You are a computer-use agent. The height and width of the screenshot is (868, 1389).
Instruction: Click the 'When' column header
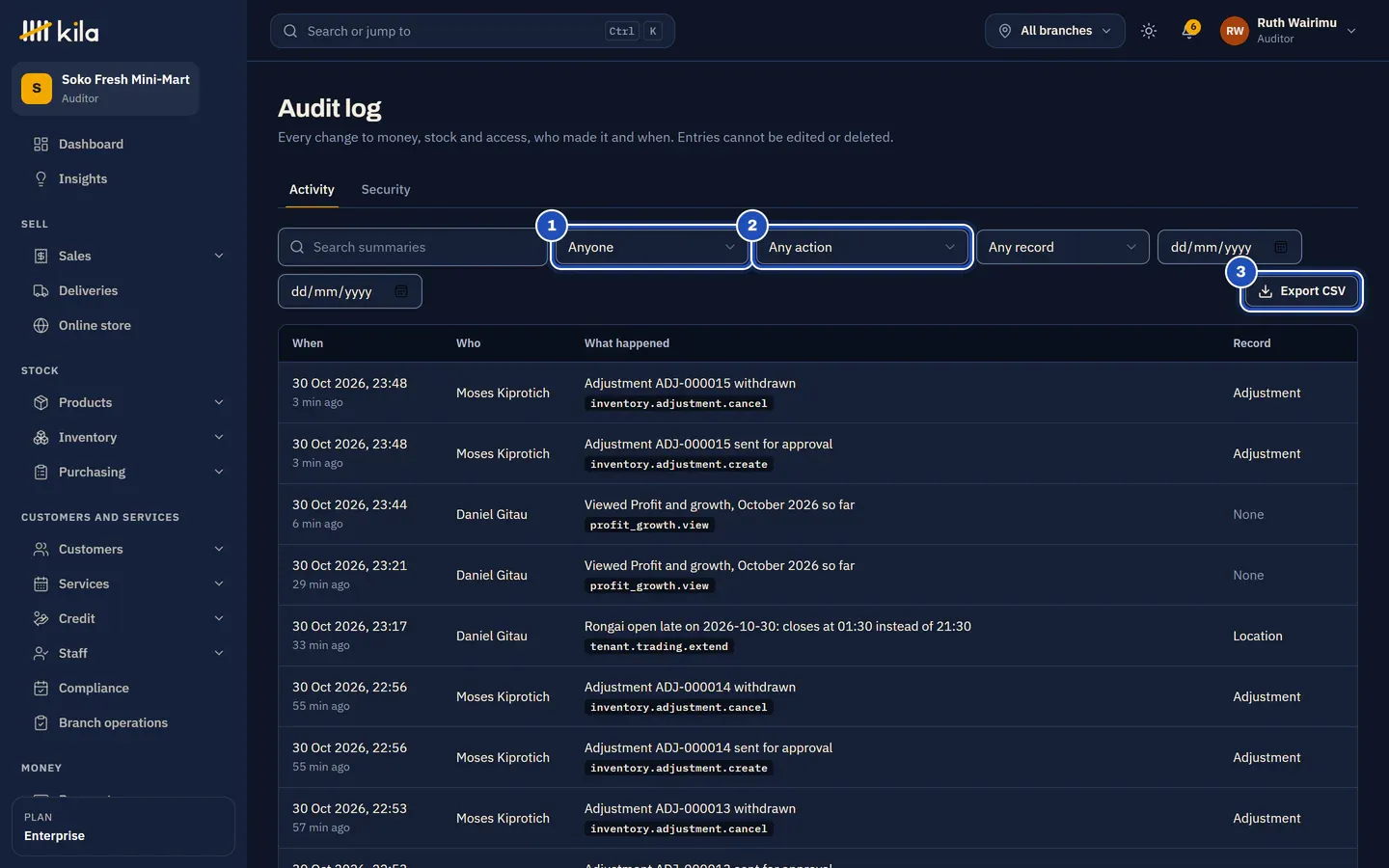click(308, 343)
